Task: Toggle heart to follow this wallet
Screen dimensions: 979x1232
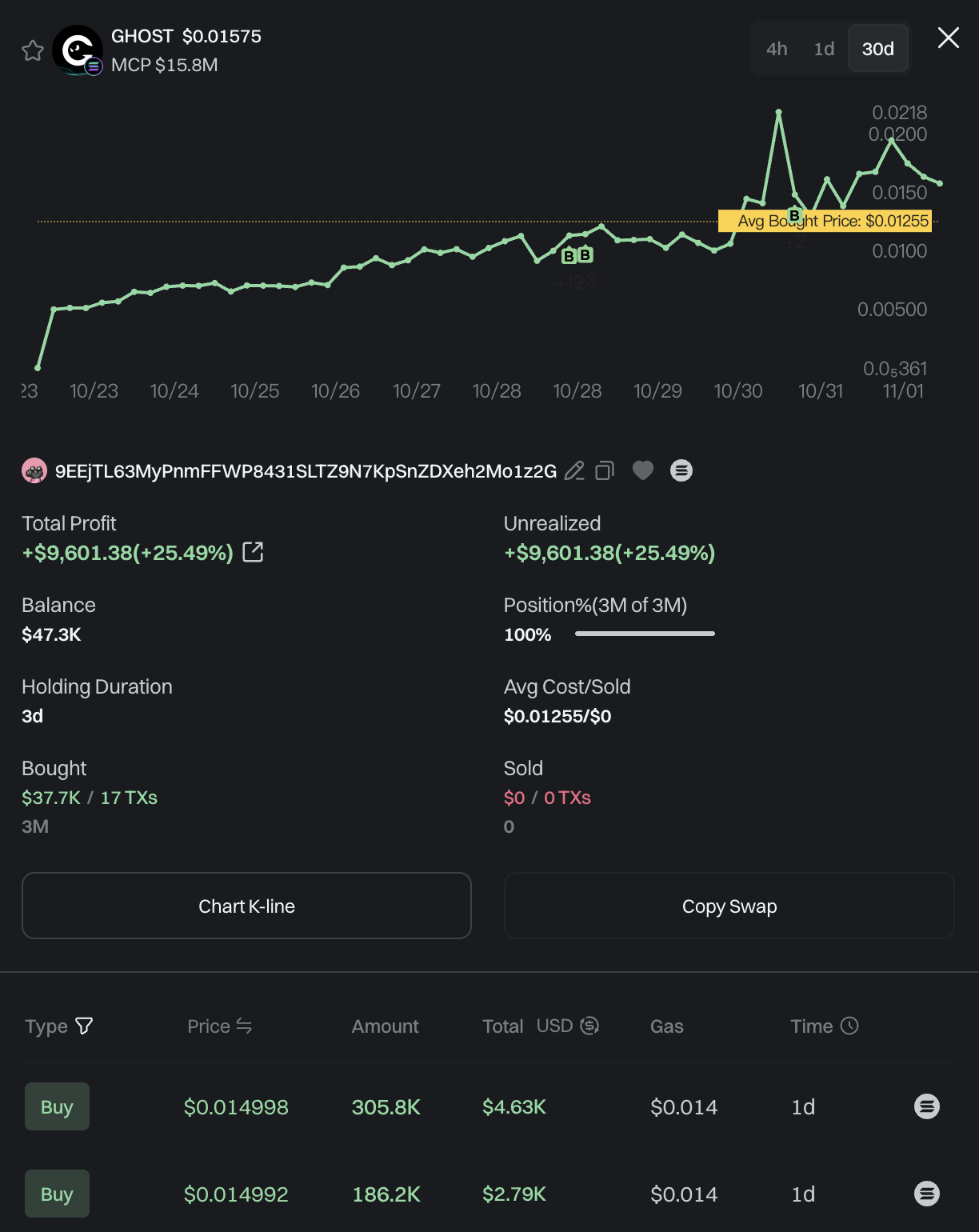Action: coord(643,470)
